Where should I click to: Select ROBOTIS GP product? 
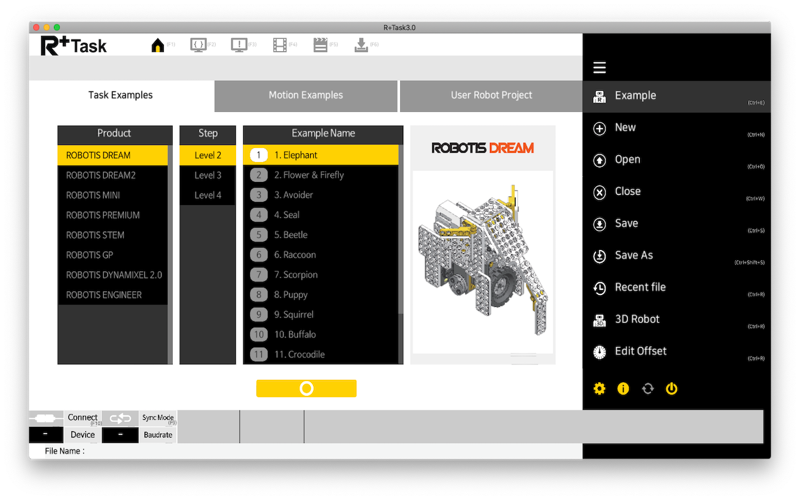[x=112, y=255]
